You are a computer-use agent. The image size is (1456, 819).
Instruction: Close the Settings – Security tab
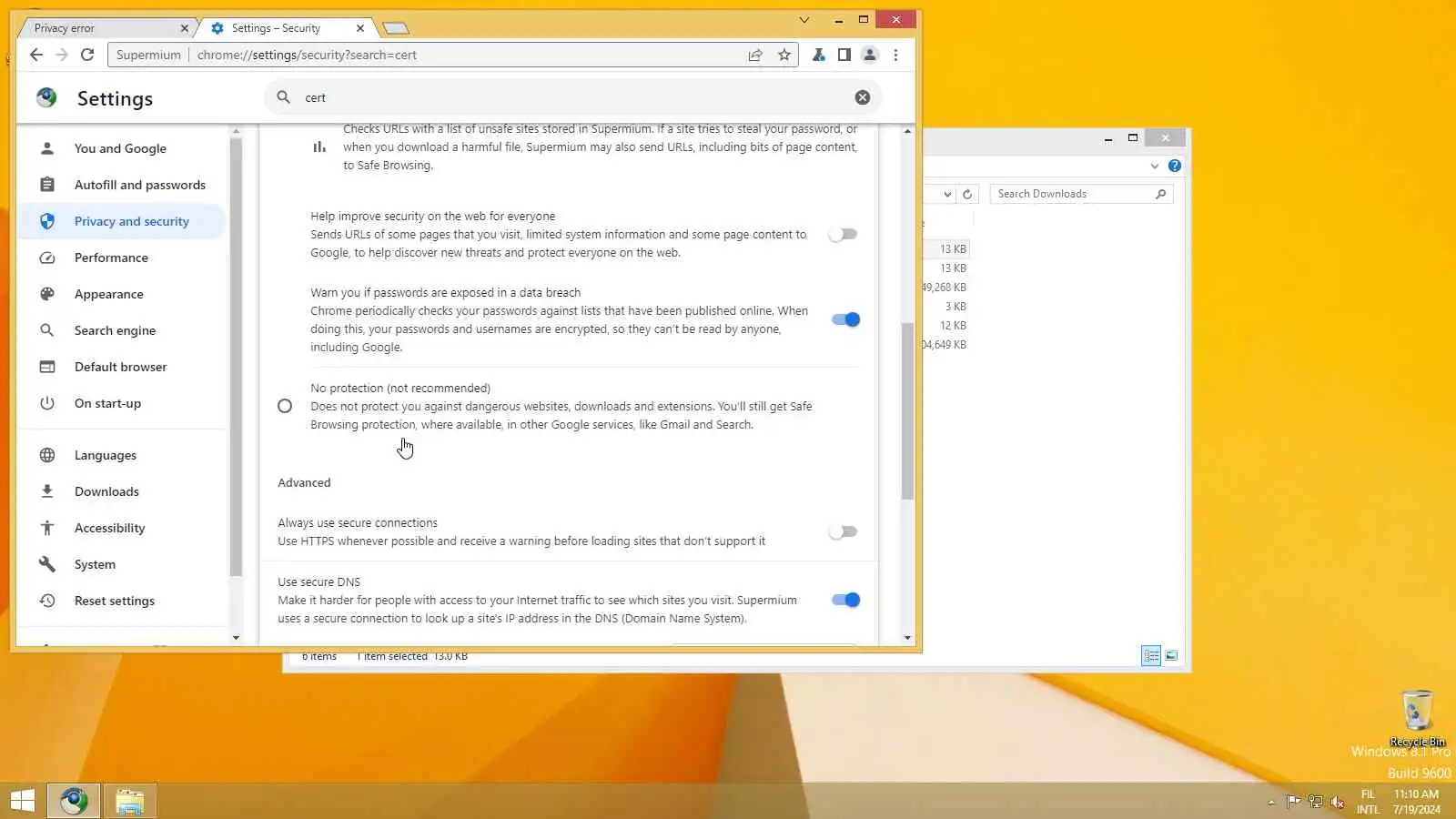tap(360, 28)
